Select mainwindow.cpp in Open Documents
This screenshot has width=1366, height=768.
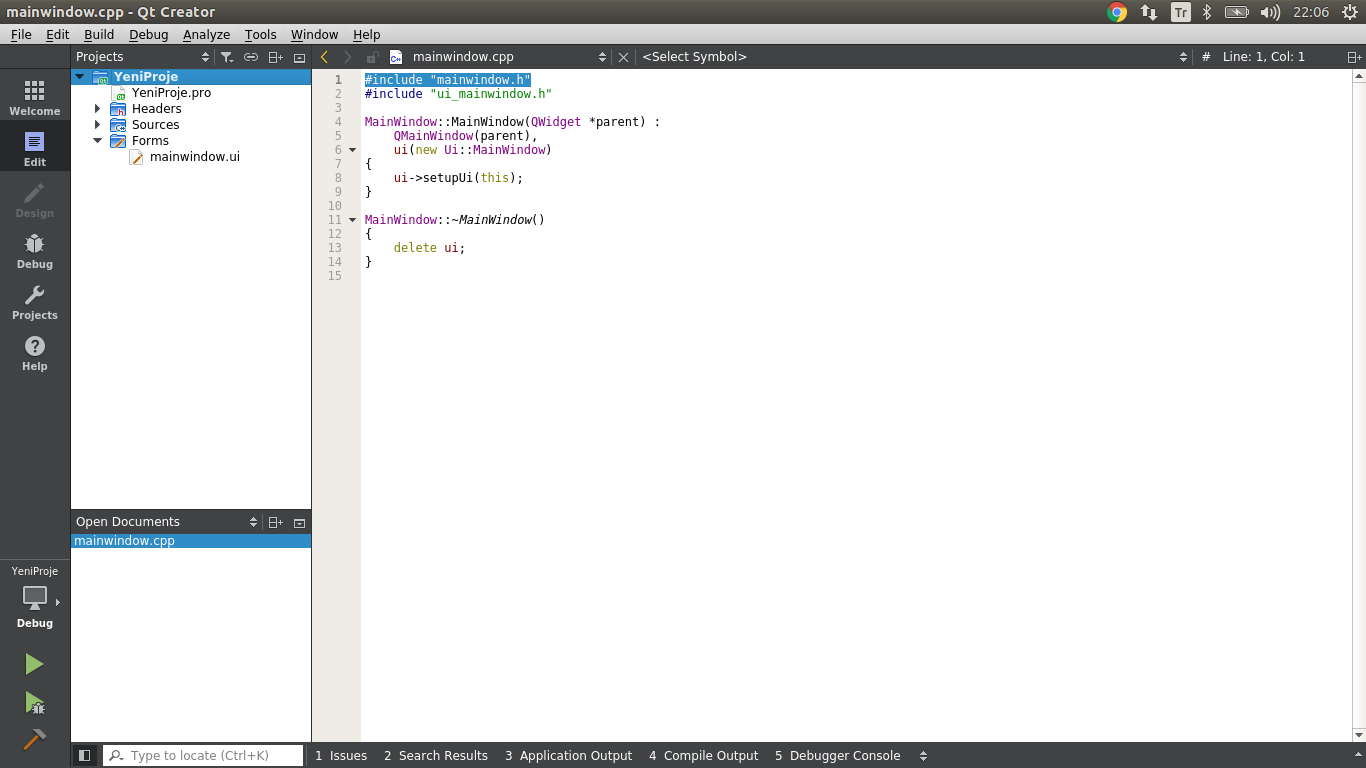pos(191,541)
